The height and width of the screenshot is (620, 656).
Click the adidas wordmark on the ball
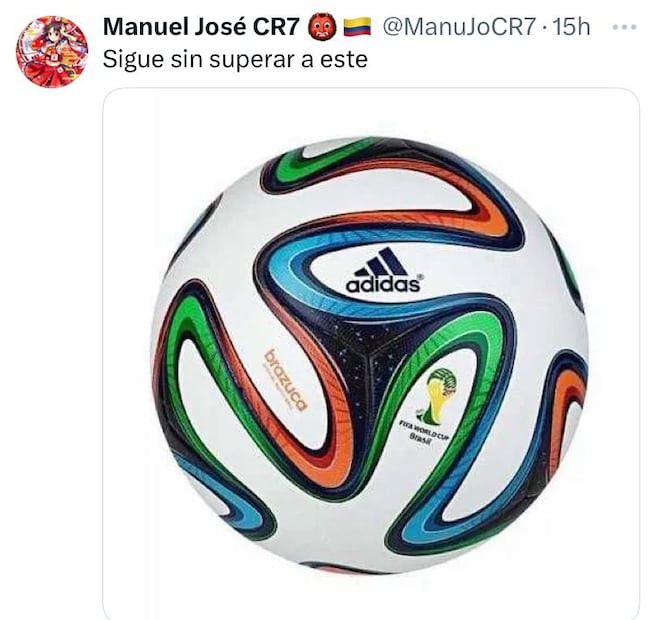[x=383, y=284]
